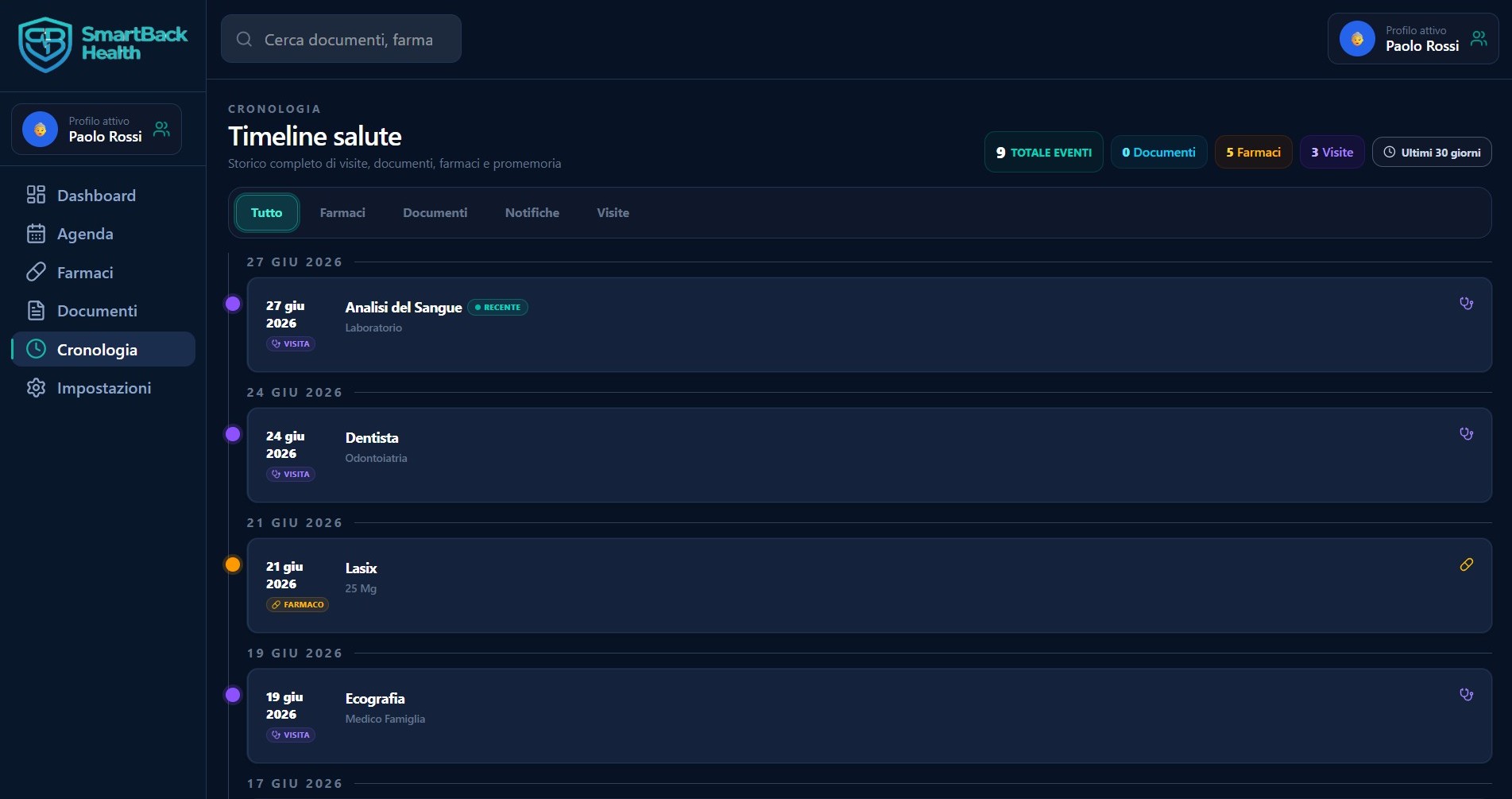
Task: Click the top-right profile avatar
Action: point(1357,38)
